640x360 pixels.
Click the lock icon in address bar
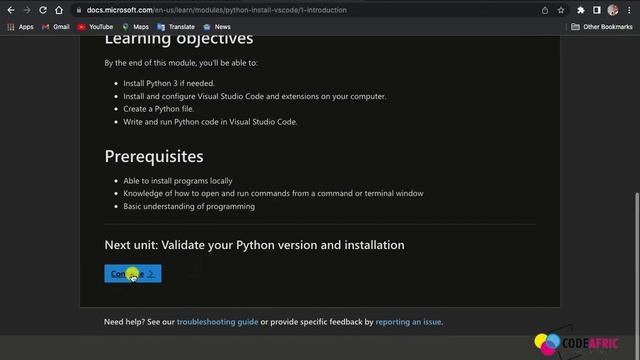[79, 10]
